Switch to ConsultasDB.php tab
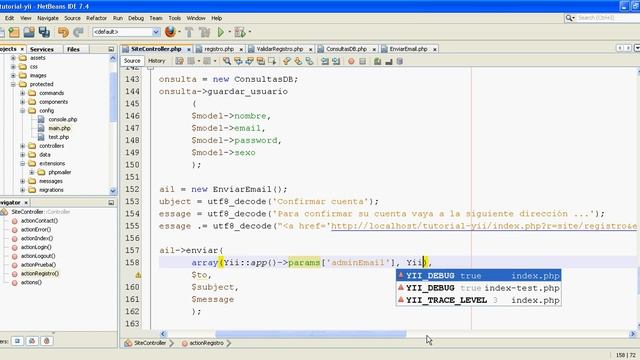This screenshot has width=640, height=360. click(x=346, y=49)
